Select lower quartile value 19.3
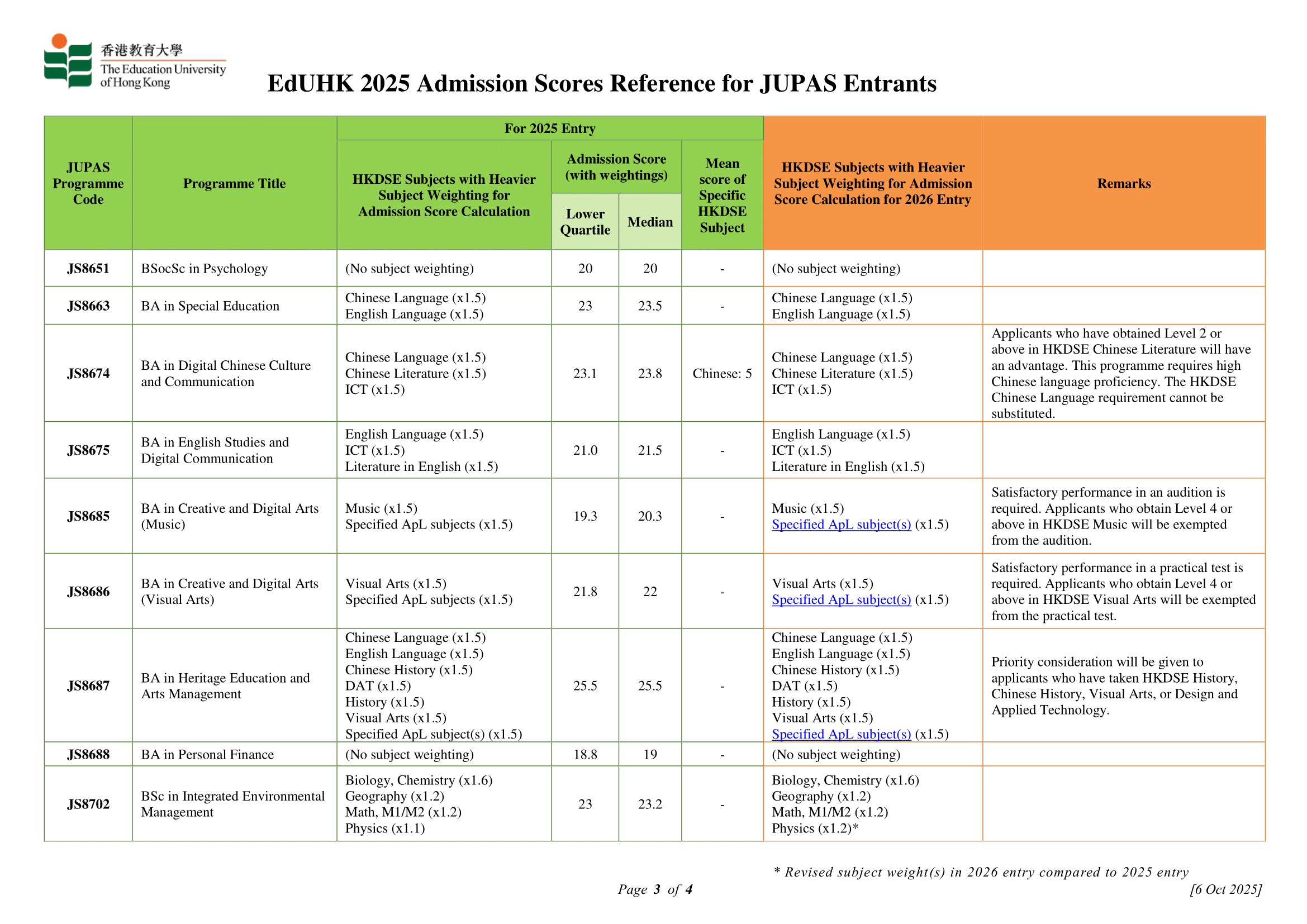1307x924 pixels. click(585, 516)
